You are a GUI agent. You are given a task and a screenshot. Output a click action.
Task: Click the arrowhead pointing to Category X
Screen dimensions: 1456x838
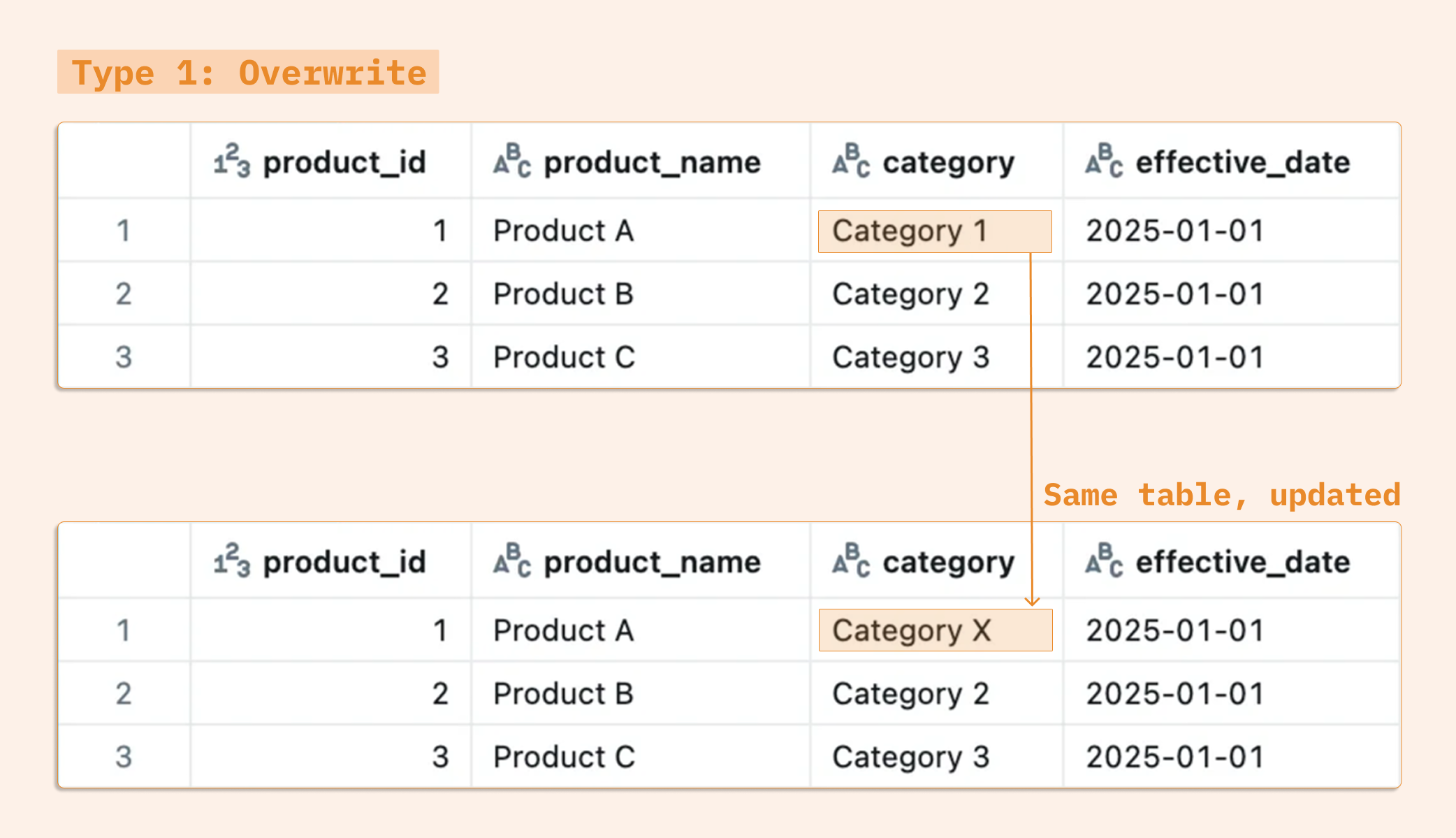1032,600
